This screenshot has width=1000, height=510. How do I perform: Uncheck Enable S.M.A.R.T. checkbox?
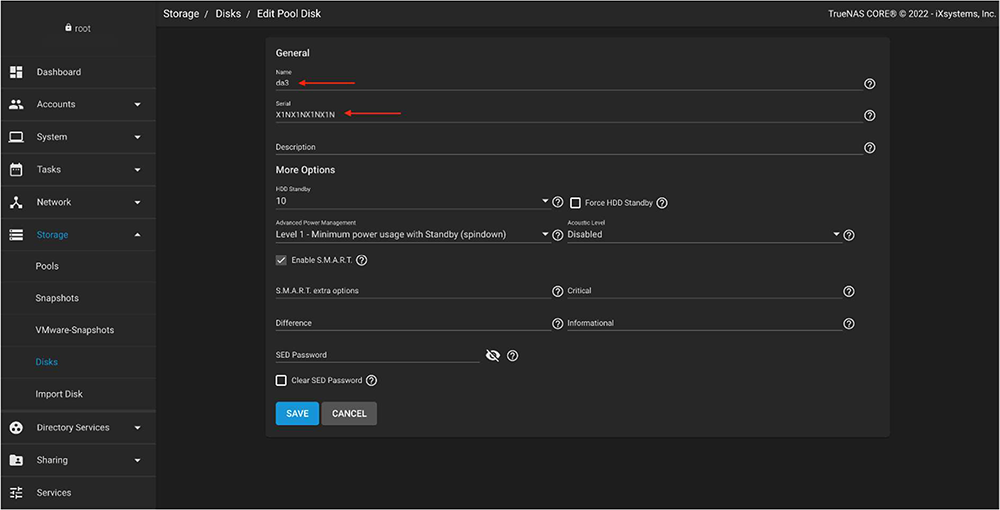pyautogui.click(x=281, y=260)
